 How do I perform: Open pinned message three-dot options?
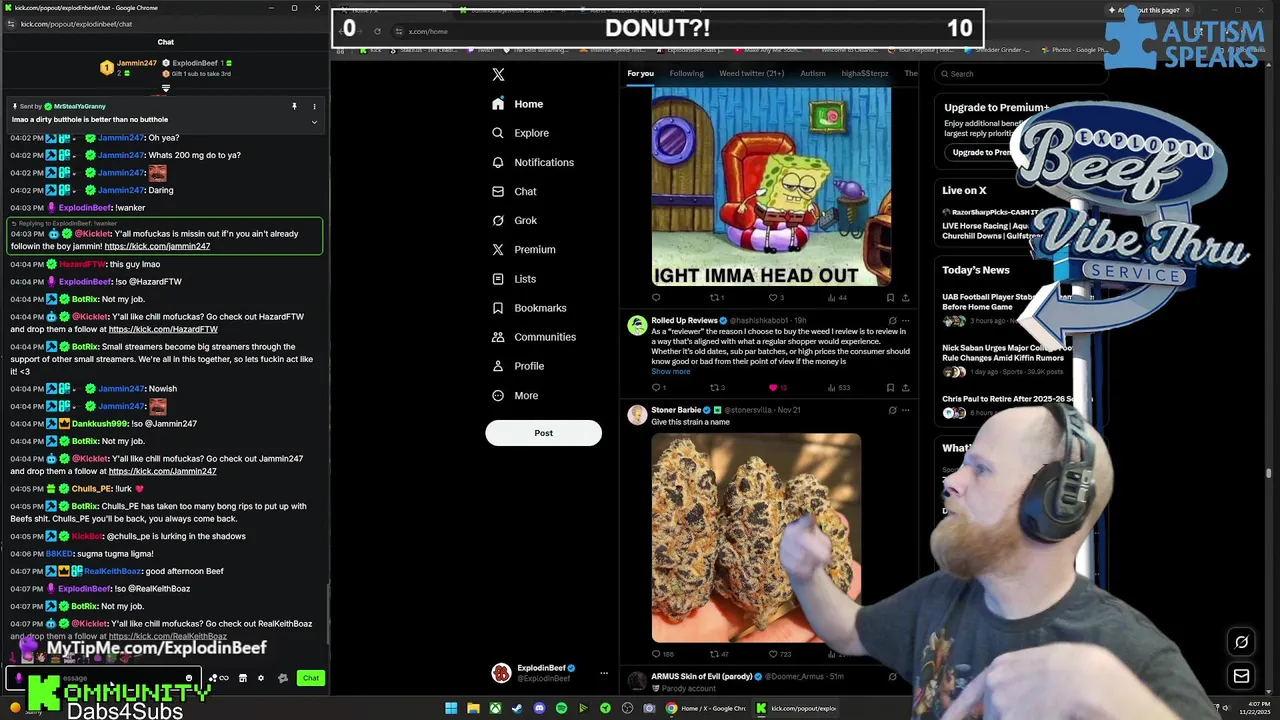click(314, 106)
